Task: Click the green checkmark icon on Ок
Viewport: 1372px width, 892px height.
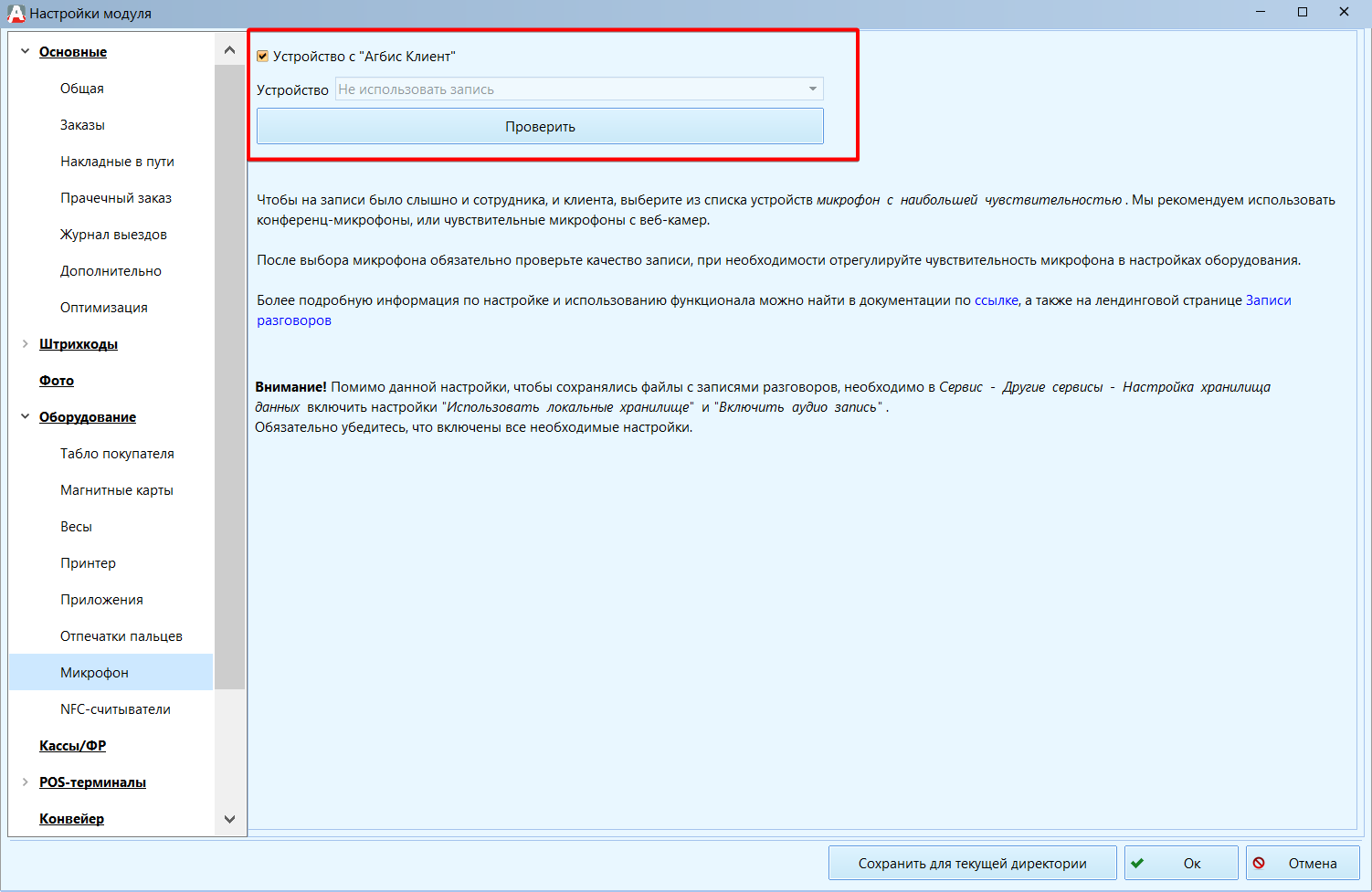Action: [1137, 863]
